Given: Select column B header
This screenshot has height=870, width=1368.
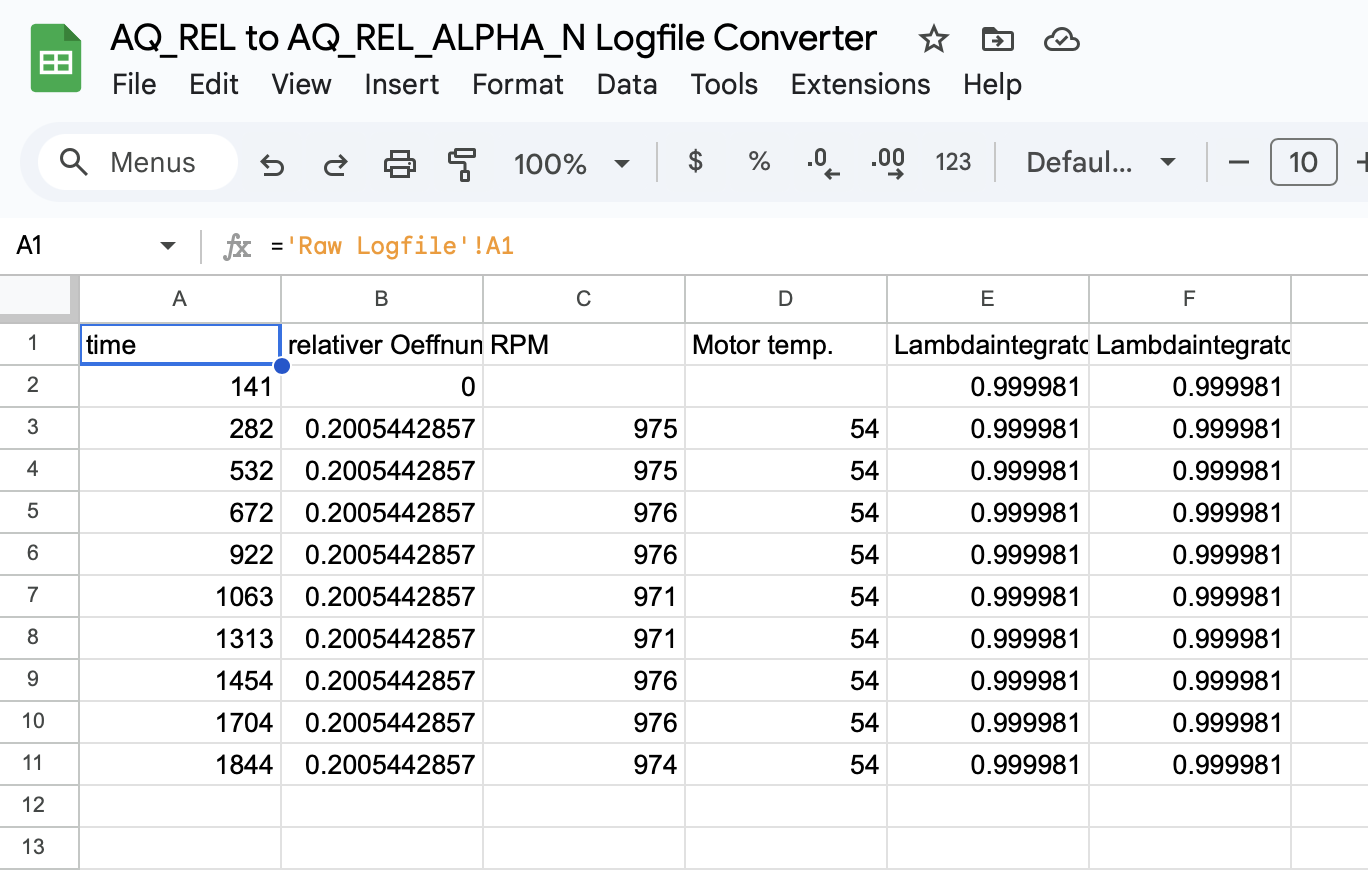Looking at the screenshot, I should tap(382, 299).
